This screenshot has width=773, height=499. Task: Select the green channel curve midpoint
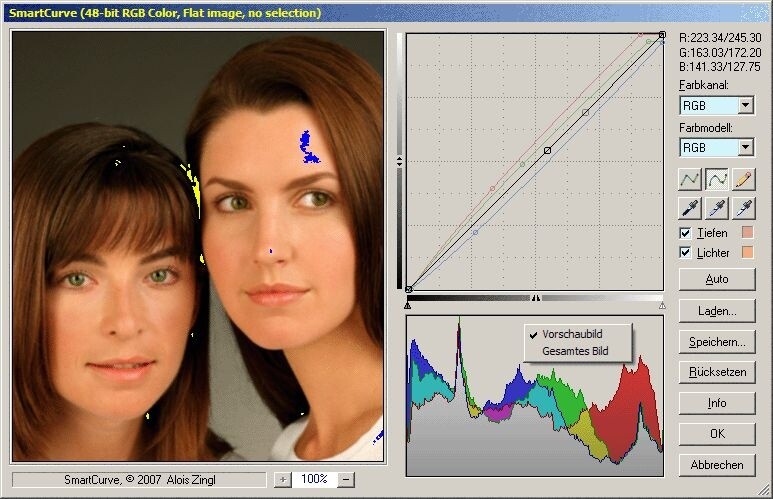click(523, 164)
